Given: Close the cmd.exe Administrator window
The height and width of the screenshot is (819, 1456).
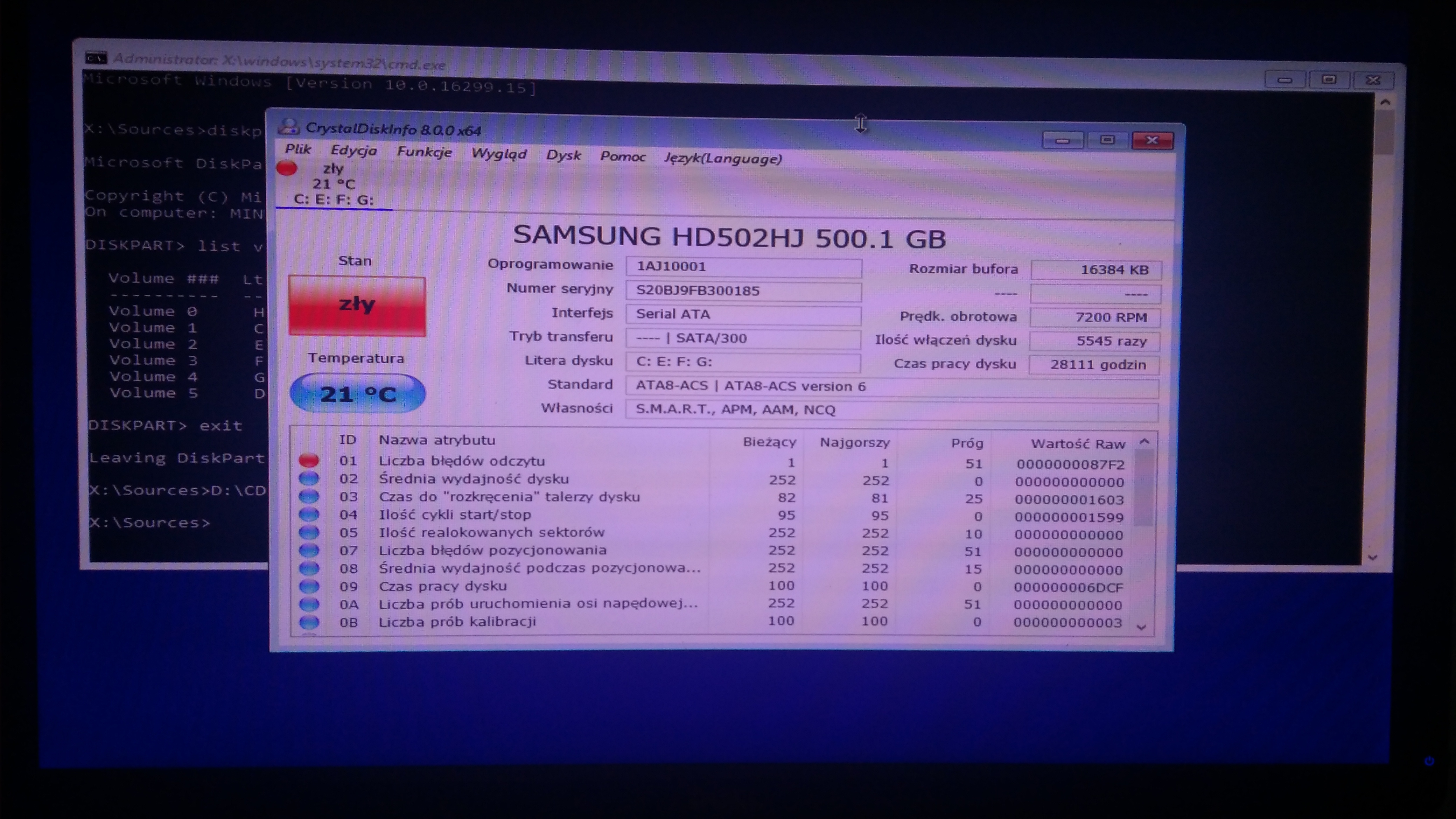Looking at the screenshot, I should coord(1373,80).
